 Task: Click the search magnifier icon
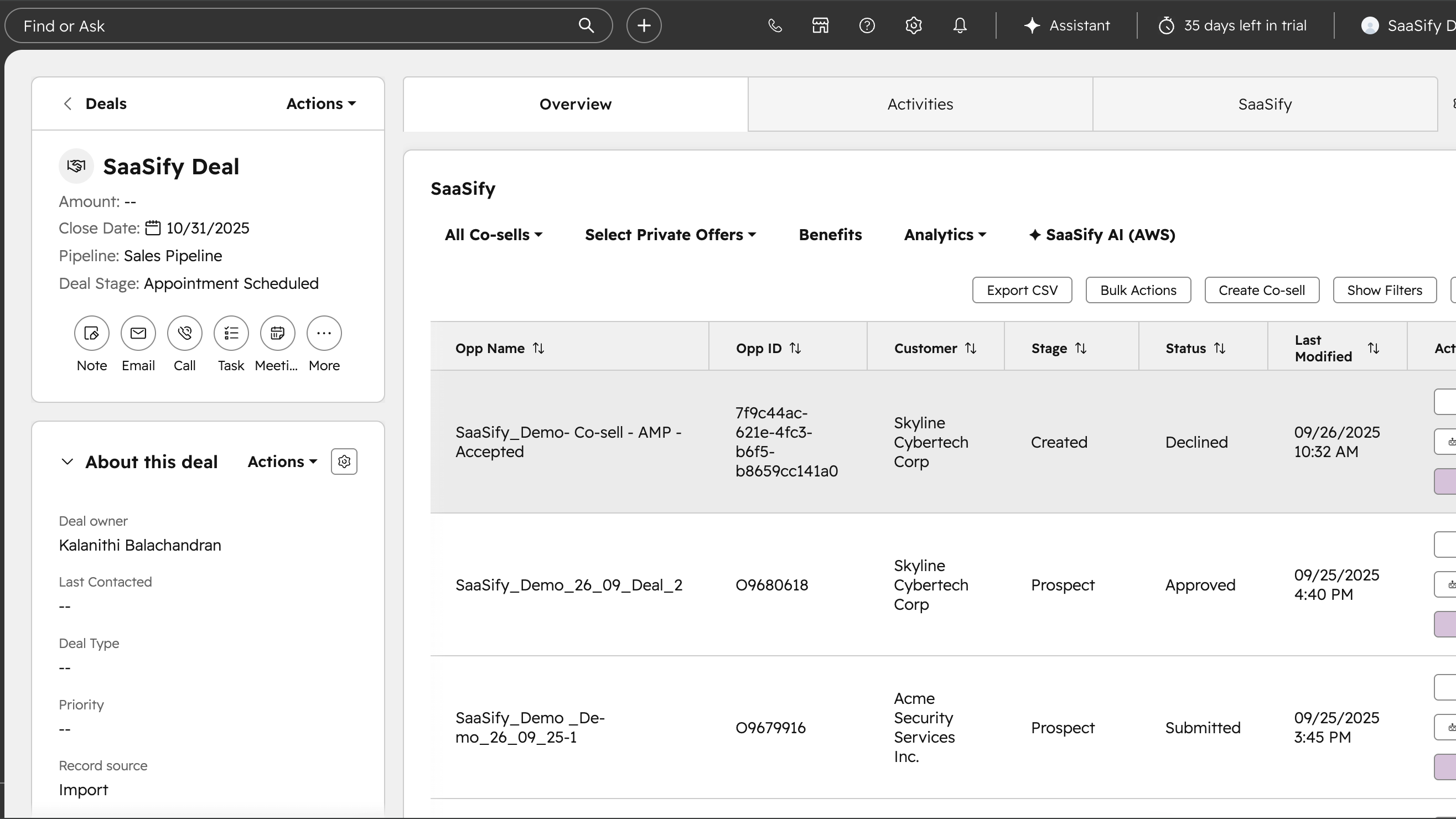[586, 25]
